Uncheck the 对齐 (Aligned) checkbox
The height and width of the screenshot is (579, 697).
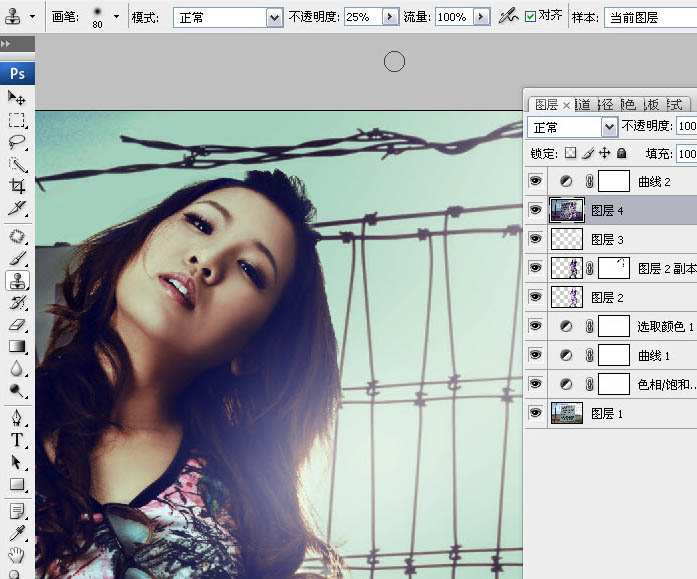(x=530, y=17)
